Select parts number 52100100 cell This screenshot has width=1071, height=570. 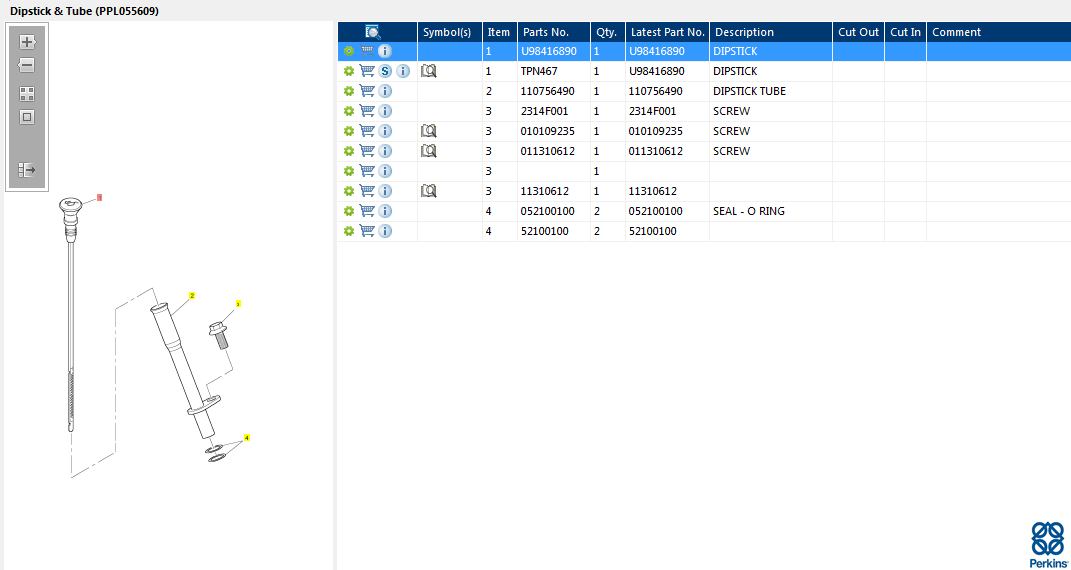coord(554,231)
